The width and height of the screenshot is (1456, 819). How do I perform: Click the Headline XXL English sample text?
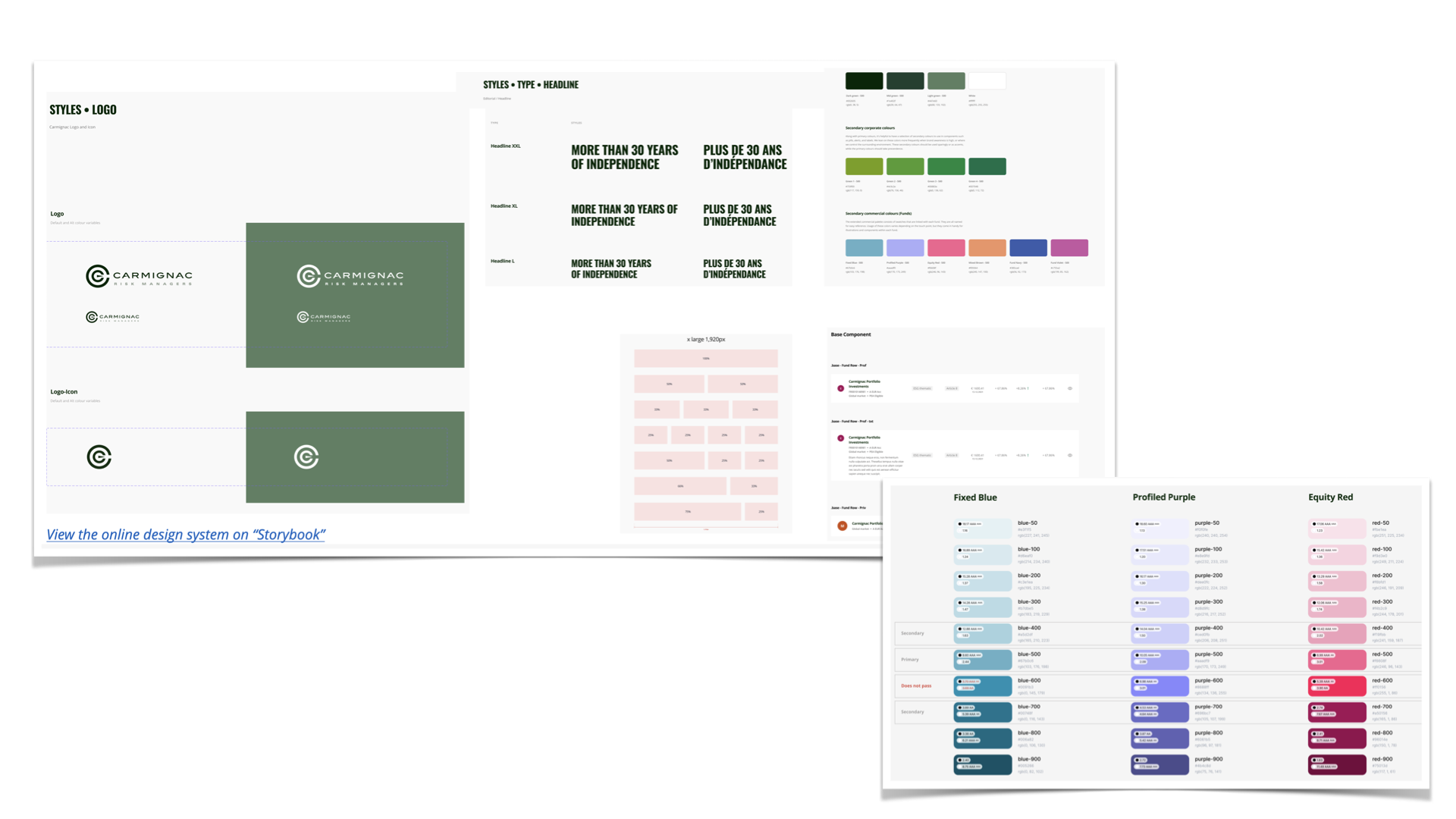(x=625, y=157)
